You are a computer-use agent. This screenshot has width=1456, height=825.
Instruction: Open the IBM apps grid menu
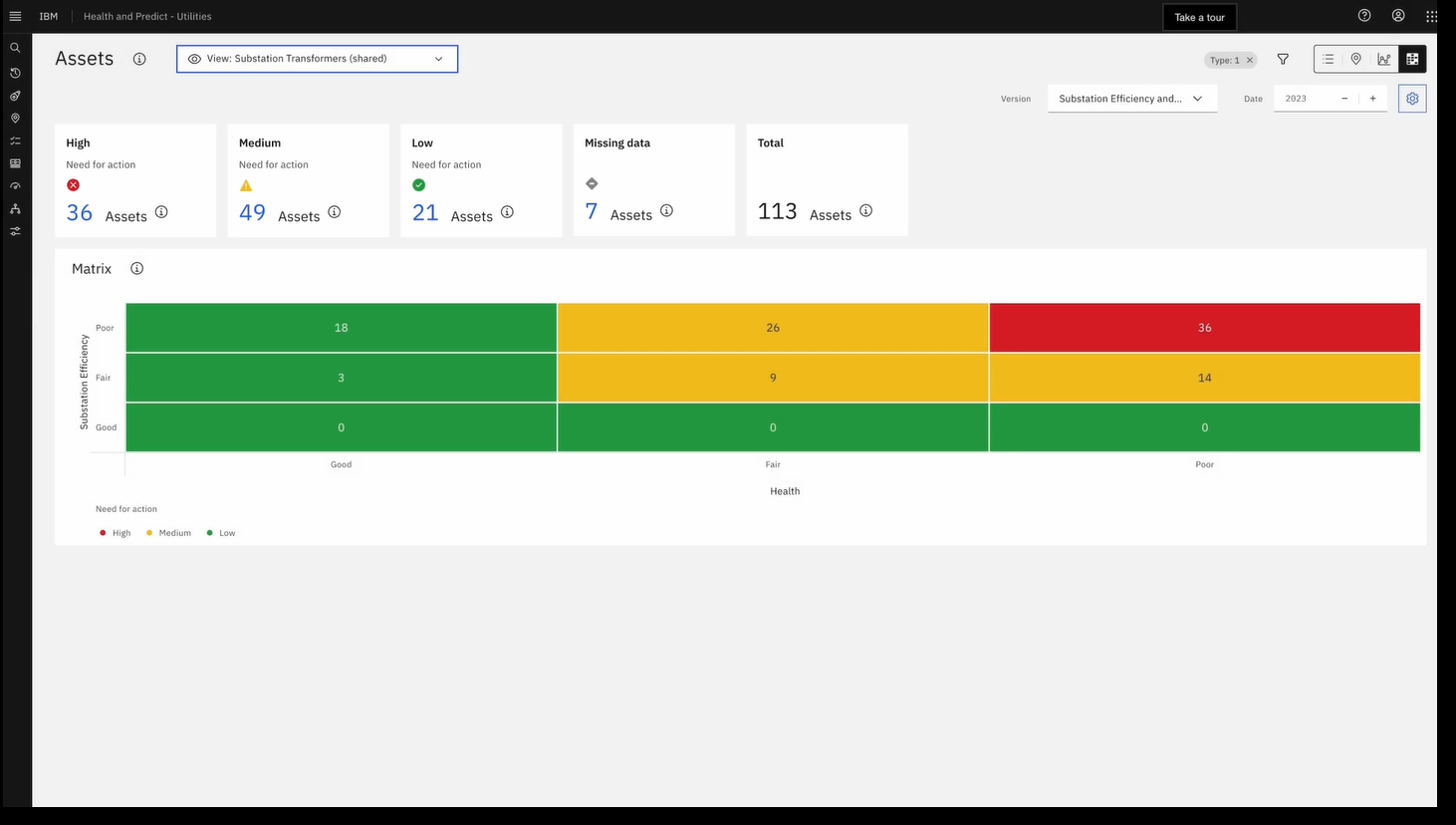[x=1432, y=16]
